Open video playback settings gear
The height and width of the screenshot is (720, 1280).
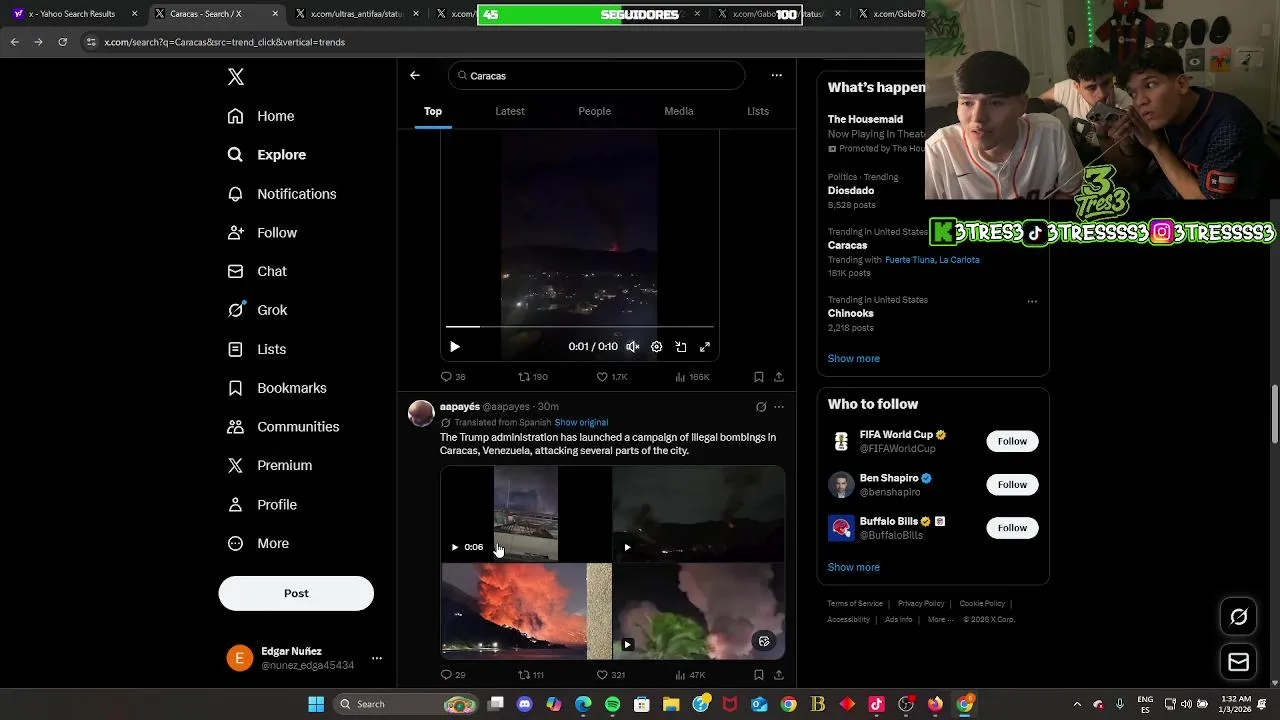pos(657,347)
